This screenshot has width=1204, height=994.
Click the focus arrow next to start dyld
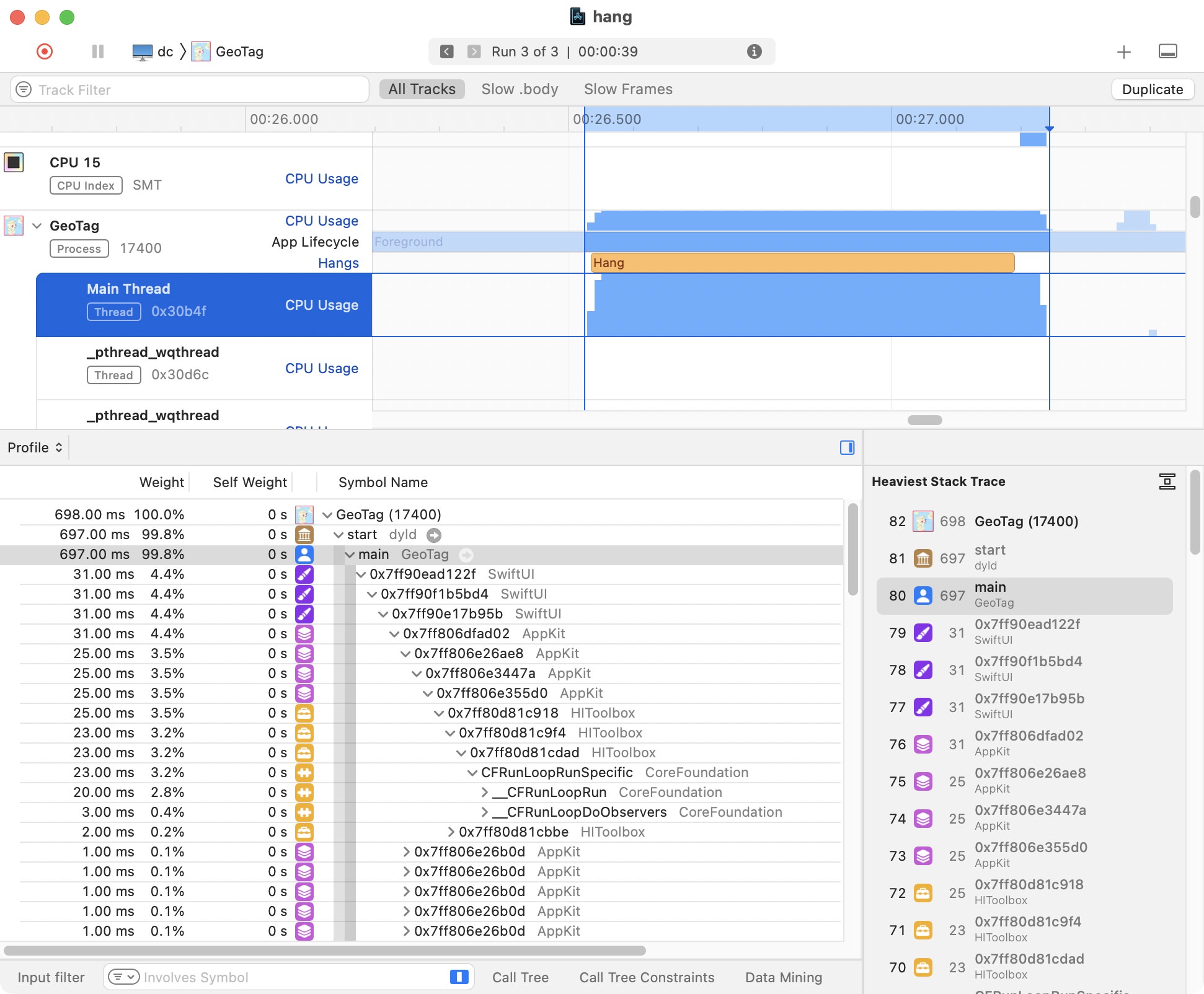pyautogui.click(x=434, y=535)
